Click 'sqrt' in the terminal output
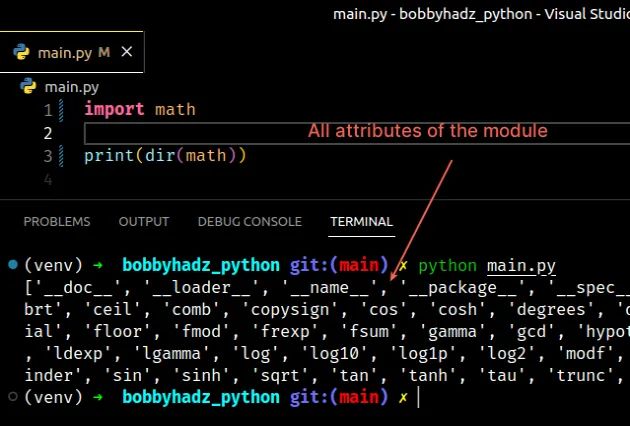This screenshot has height=426, width=630. pyautogui.click(x=280, y=376)
